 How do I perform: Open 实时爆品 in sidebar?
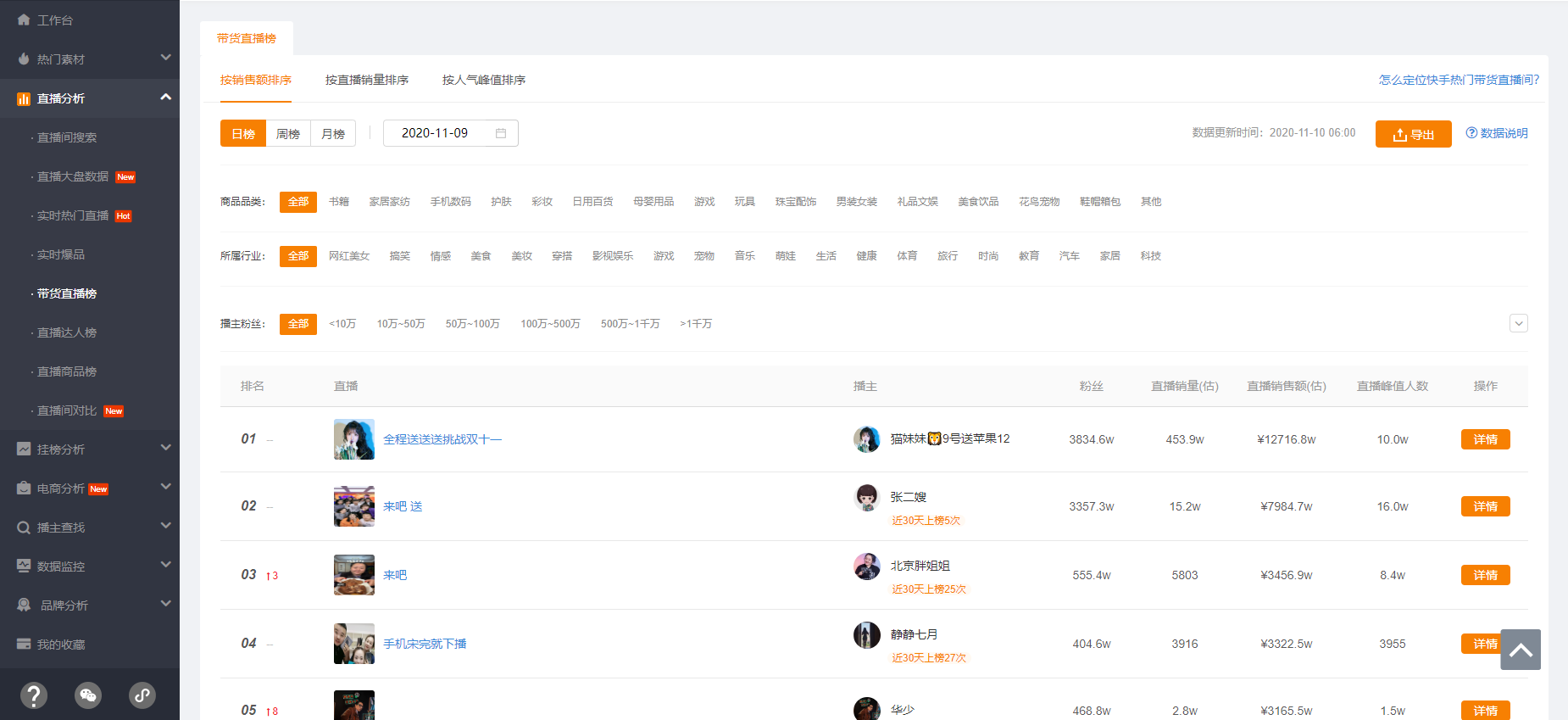coord(61,254)
